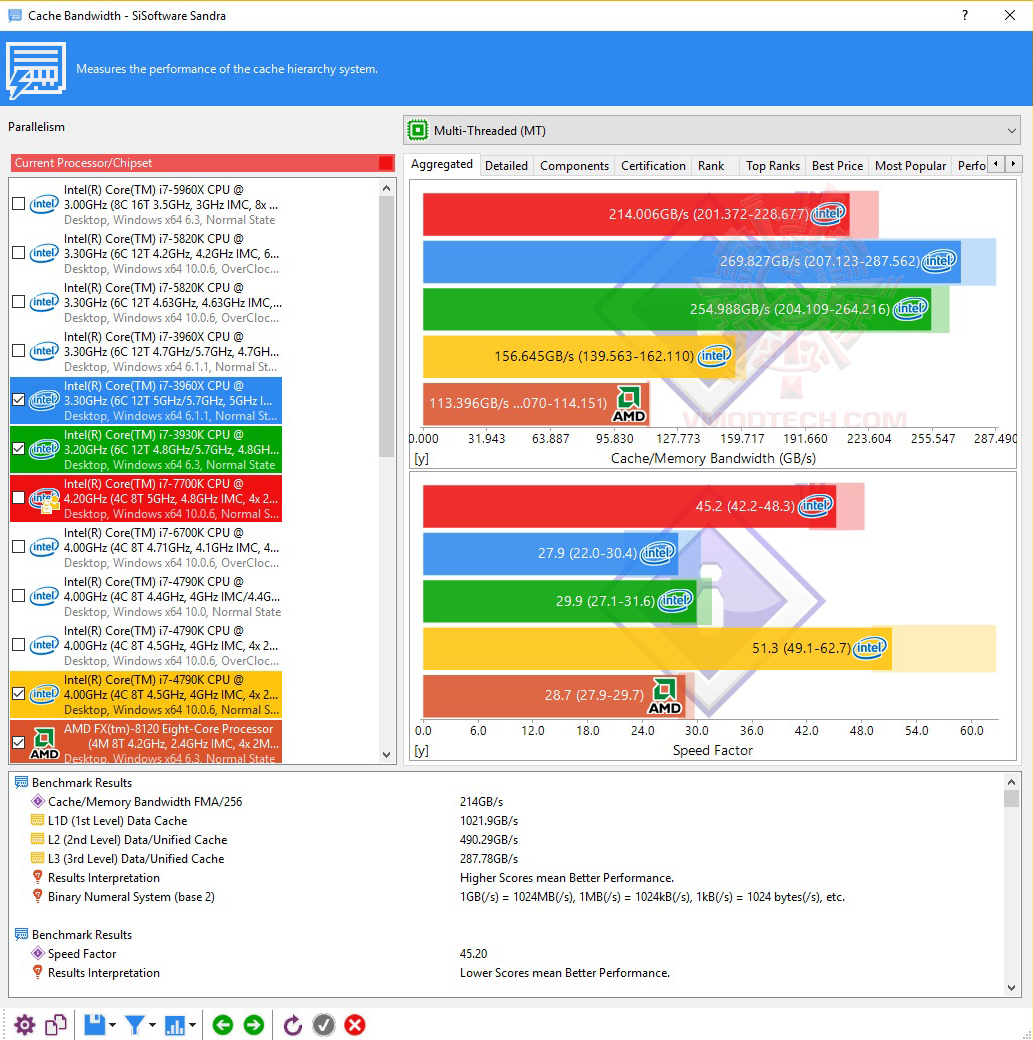Image resolution: width=1033 pixels, height=1040 pixels.
Task: Click the grey checkmark OK icon
Action: pos(324,1025)
